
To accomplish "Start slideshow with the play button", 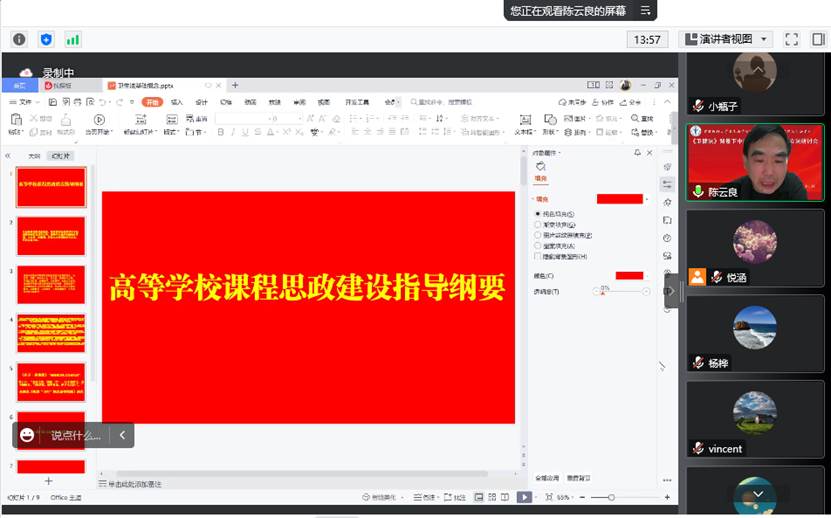I will [x=523, y=497].
